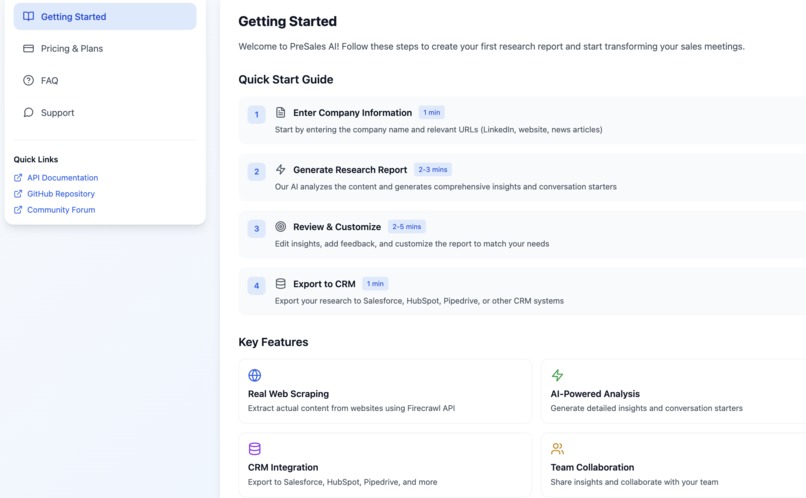The height and width of the screenshot is (498, 806).
Task: Click the step number 2 badge
Action: click(x=257, y=171)
